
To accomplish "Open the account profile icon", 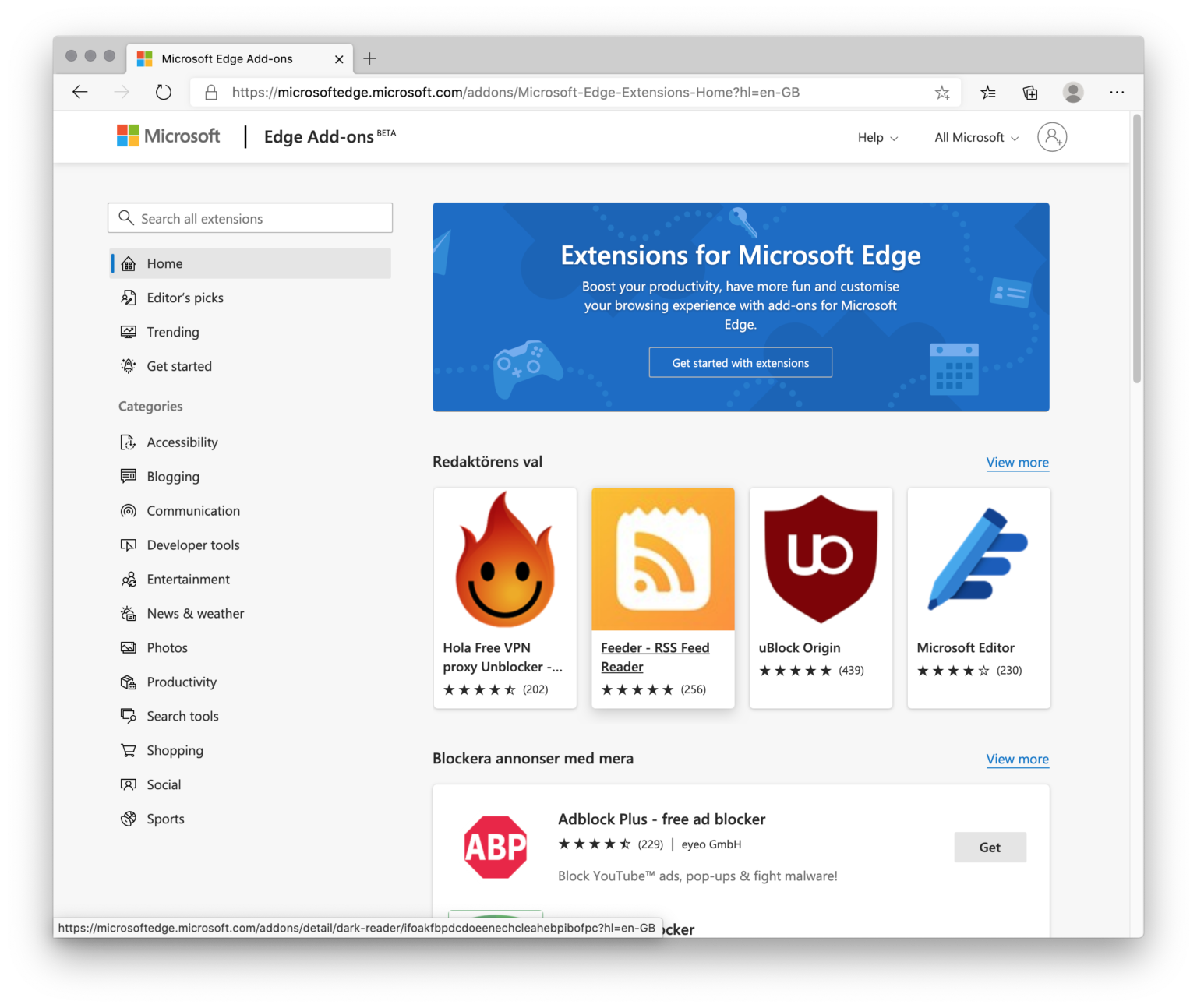I will (1052, 137).
